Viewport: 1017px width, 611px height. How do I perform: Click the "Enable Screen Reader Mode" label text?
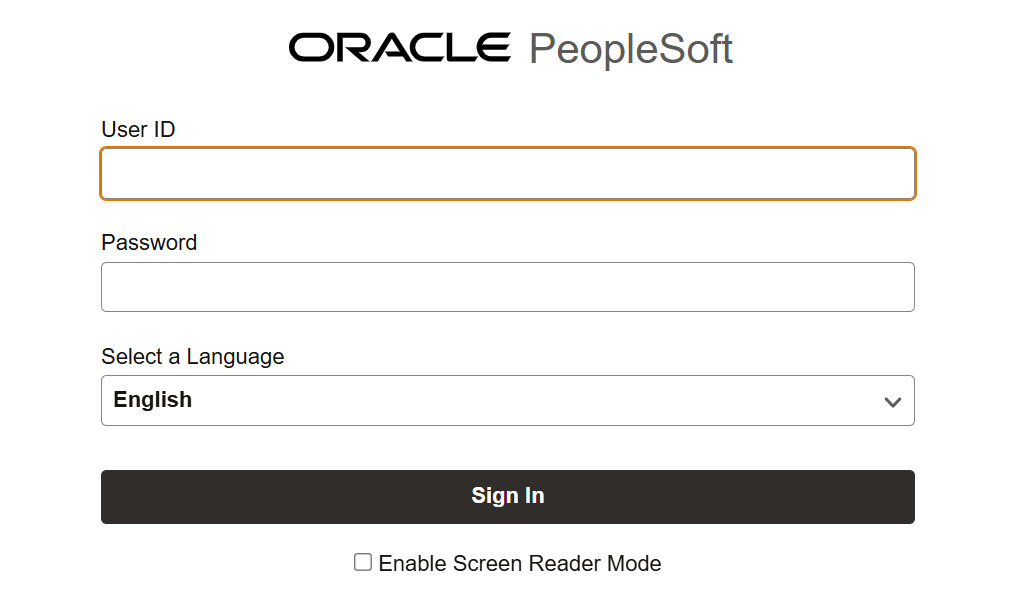pos(520,564)
